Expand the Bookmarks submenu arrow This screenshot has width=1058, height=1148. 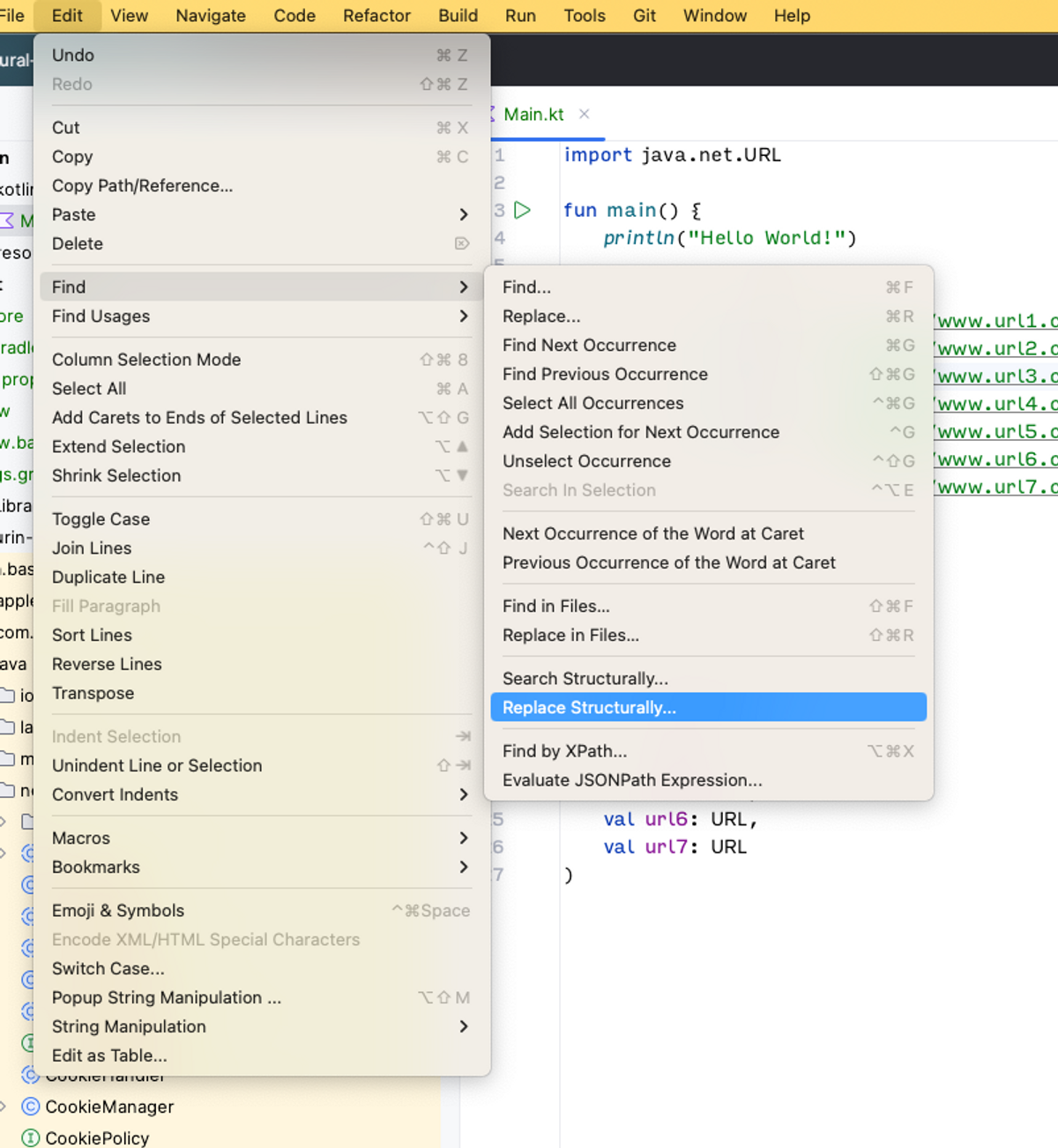[464, 867]
